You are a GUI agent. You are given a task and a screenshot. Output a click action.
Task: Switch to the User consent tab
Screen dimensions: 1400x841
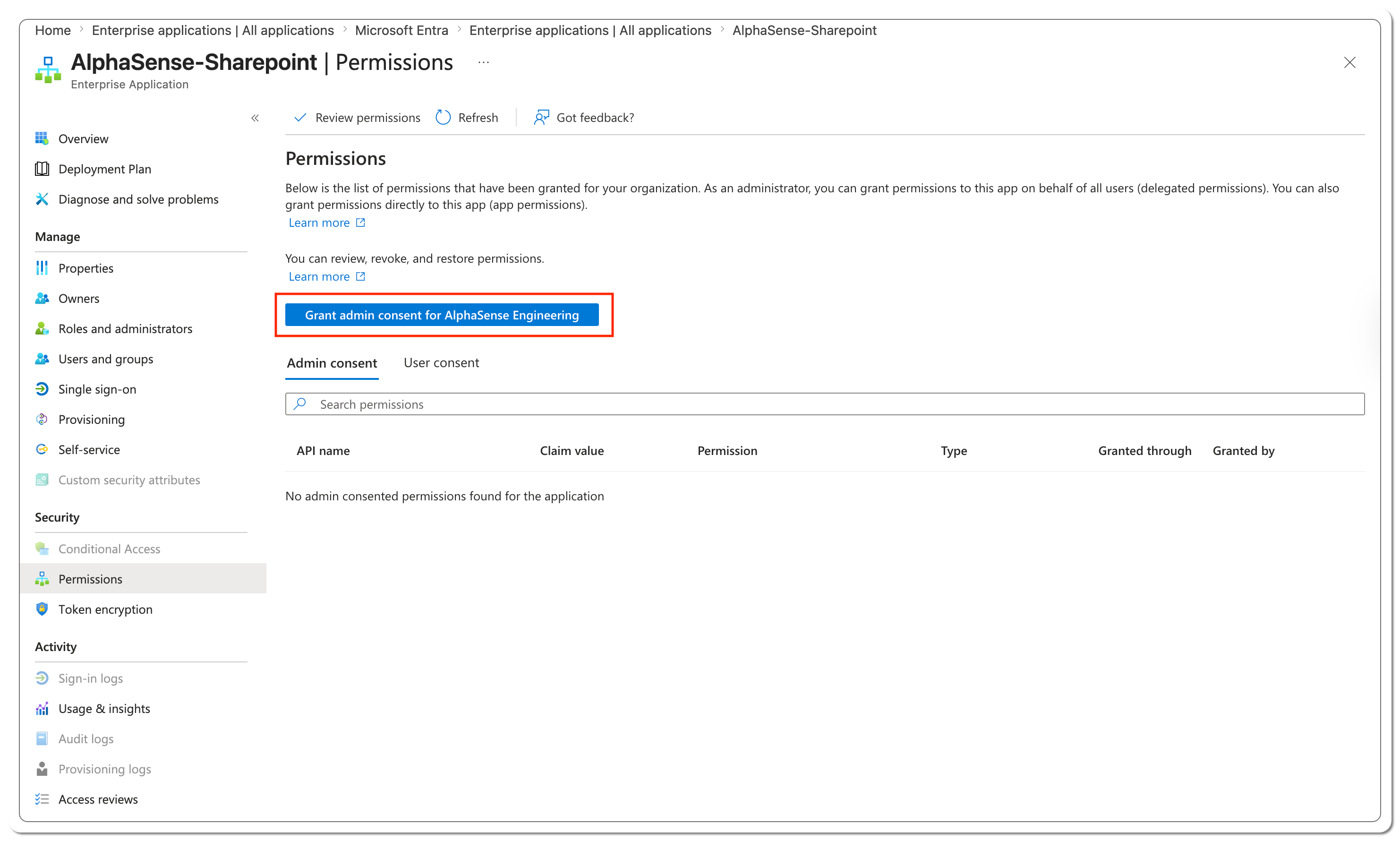pyautogui.click(x=441, y=363)
